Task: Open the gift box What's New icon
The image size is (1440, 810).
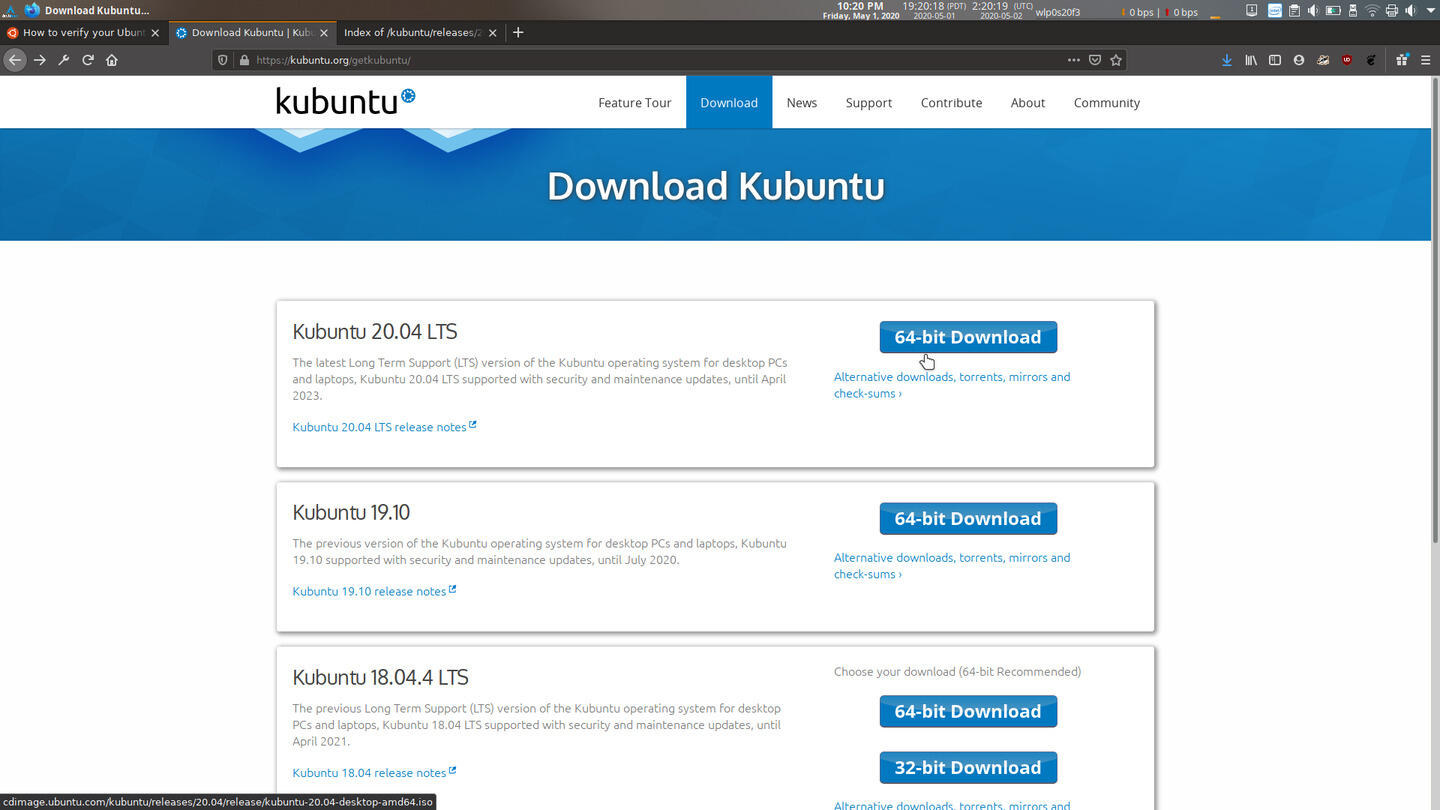Action: pyautogui.click(x=1402, y=60)
